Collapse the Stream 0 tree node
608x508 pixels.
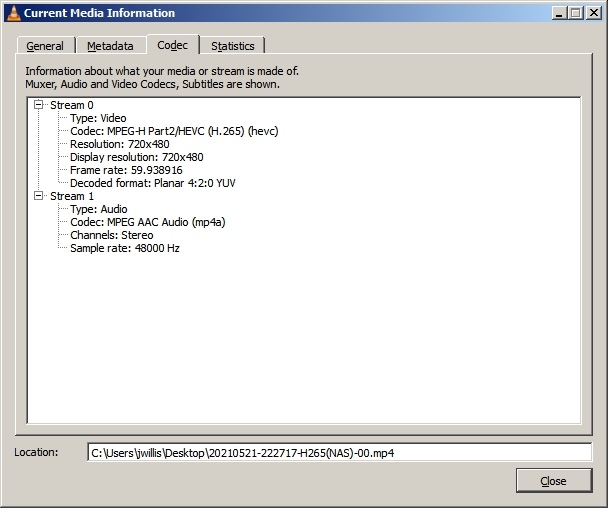(38, 105)
